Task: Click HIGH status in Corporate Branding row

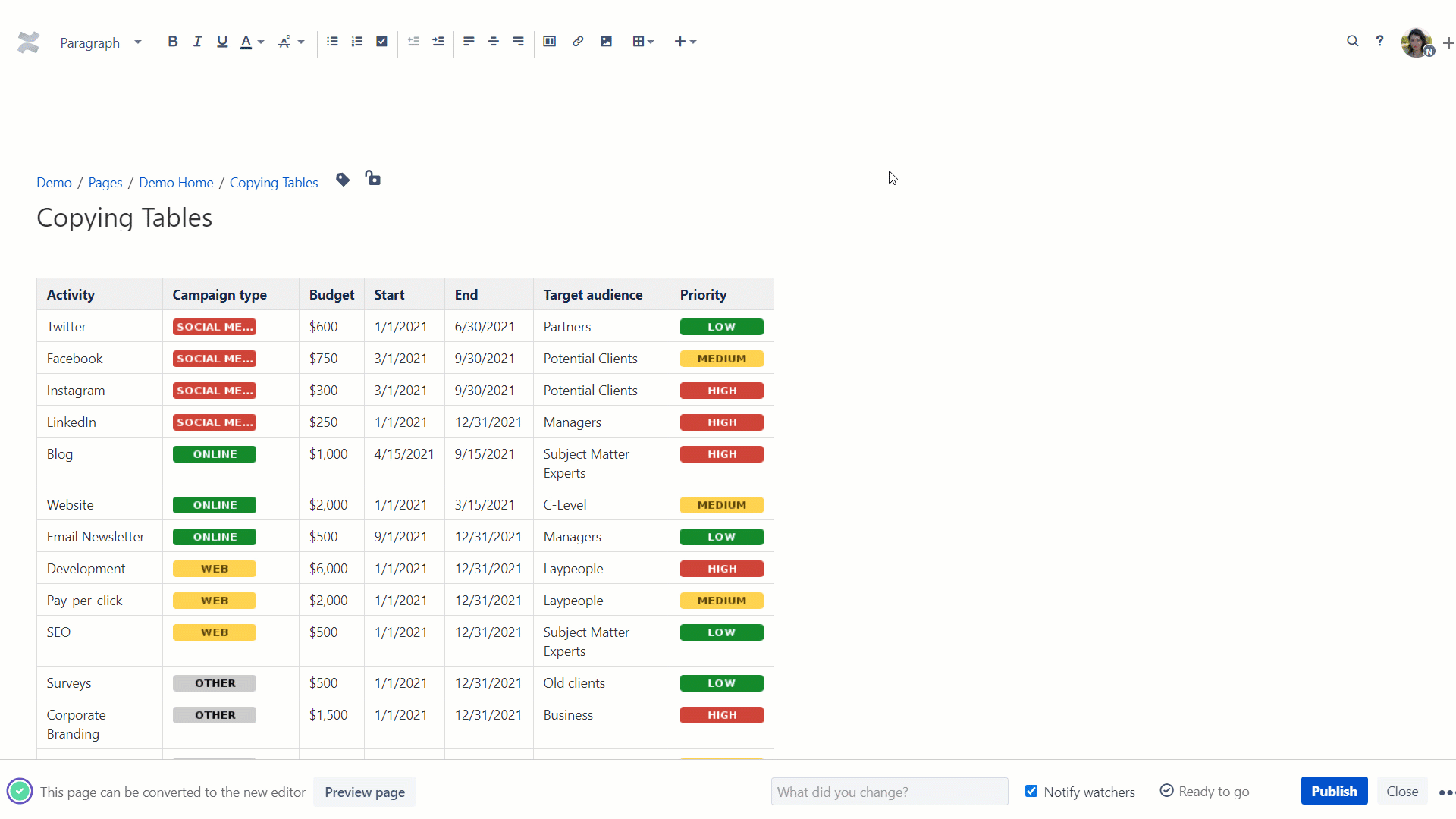Action: pos(721,715)
